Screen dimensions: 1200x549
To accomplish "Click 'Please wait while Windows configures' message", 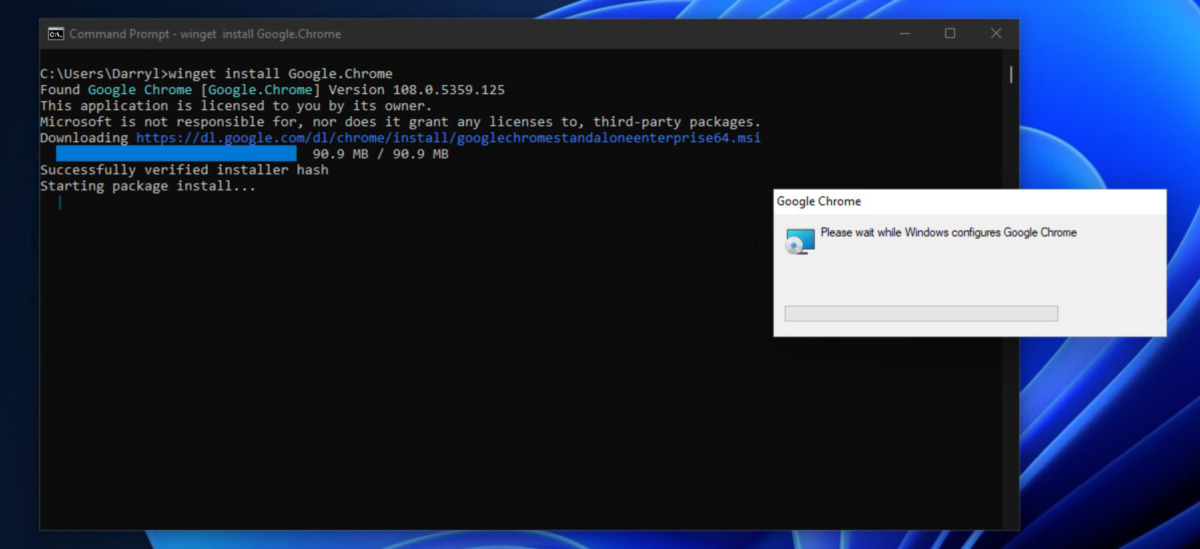I will [x=948, y=233].
